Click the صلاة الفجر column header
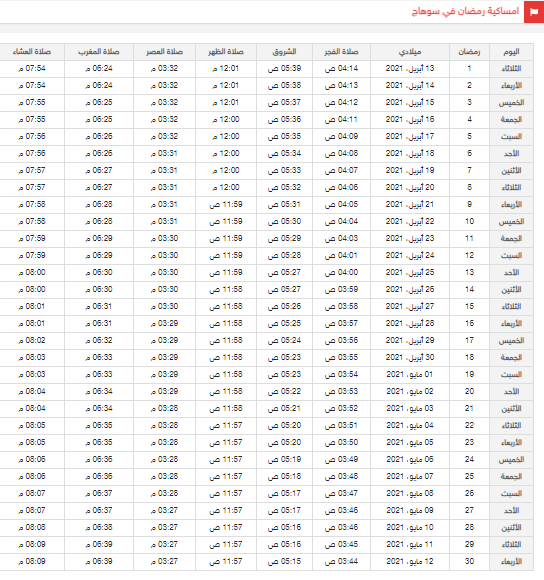 tap(341, 52)
